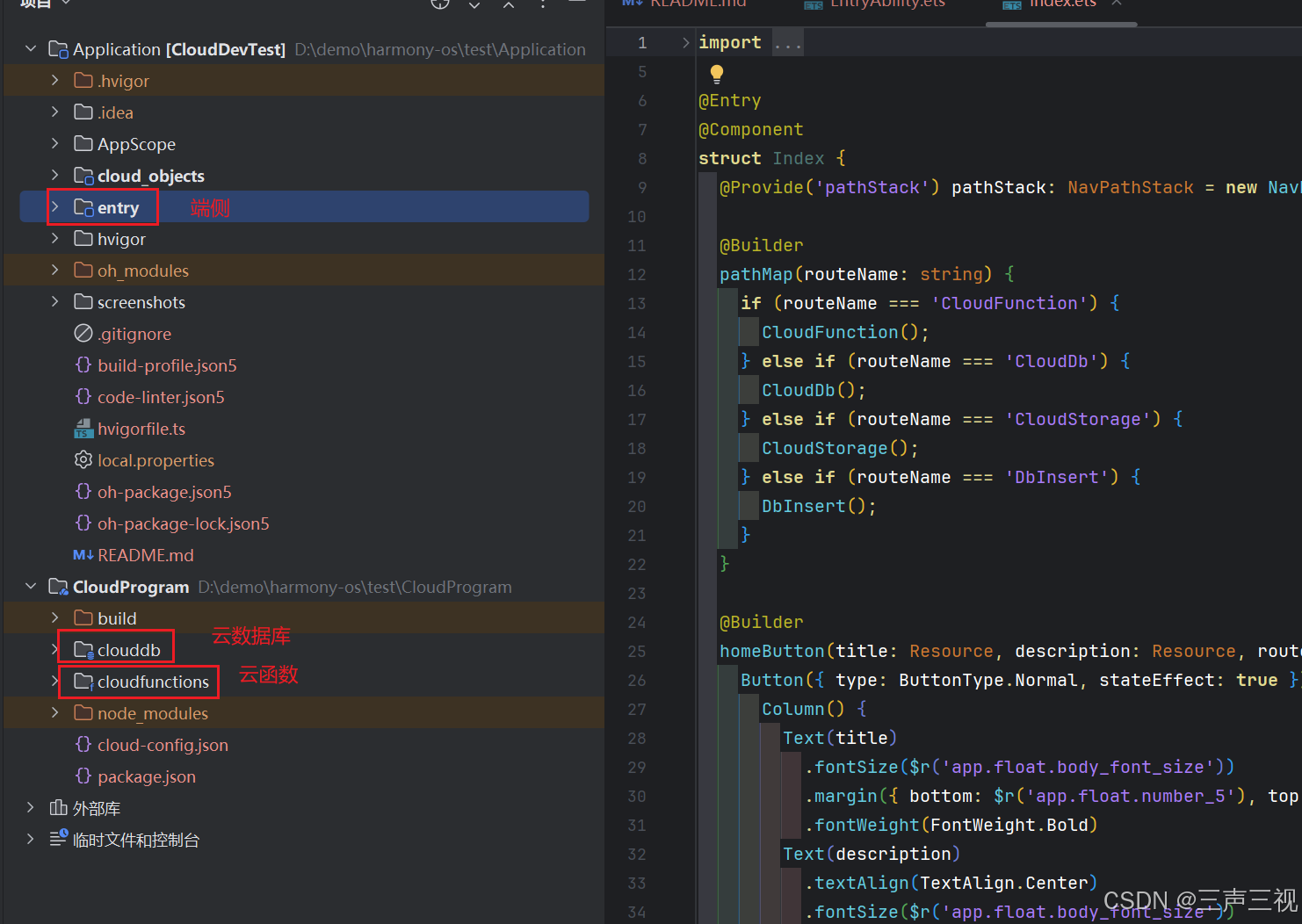
Task: Expand the oh_modules folder arrow
Action: (x=55, y=271)
